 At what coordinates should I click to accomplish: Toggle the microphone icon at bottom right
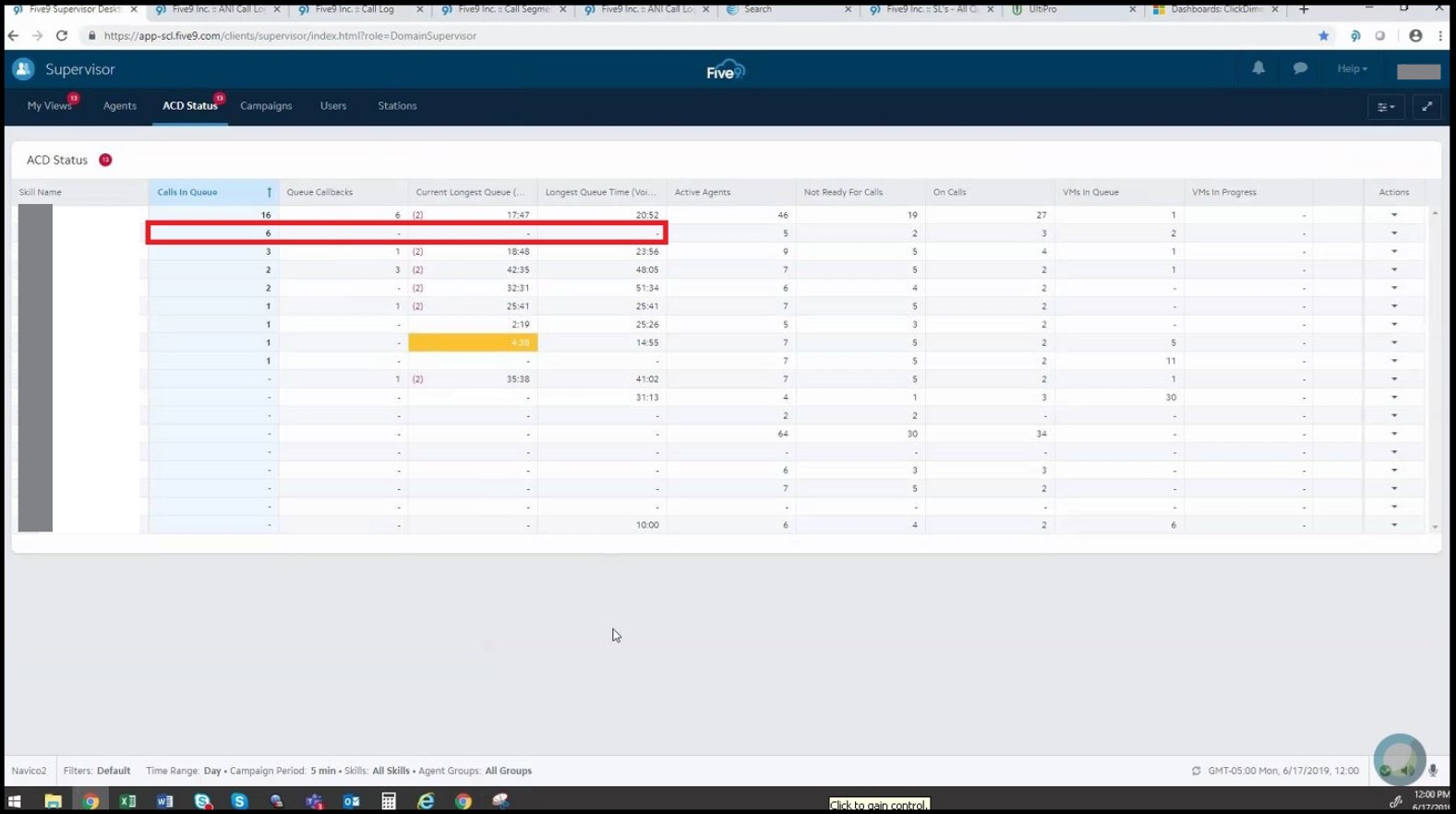[x=1433, y=771]
